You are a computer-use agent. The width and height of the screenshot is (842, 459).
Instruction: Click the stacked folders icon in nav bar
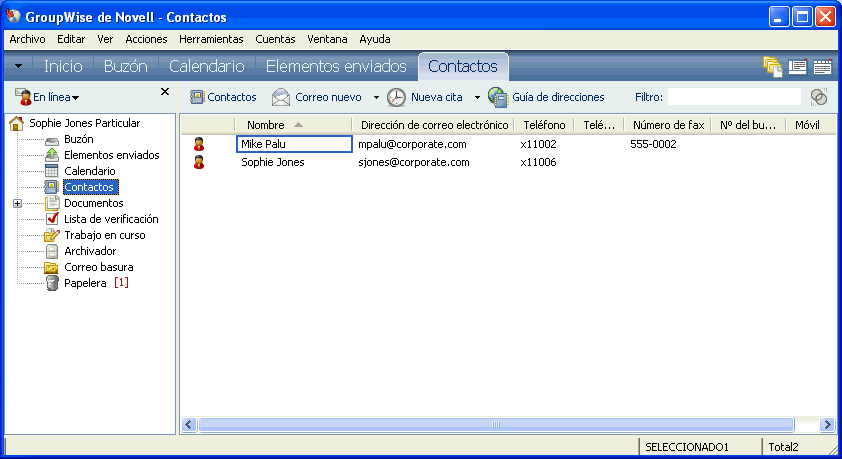pyautogui.click(x=773, y=67)
